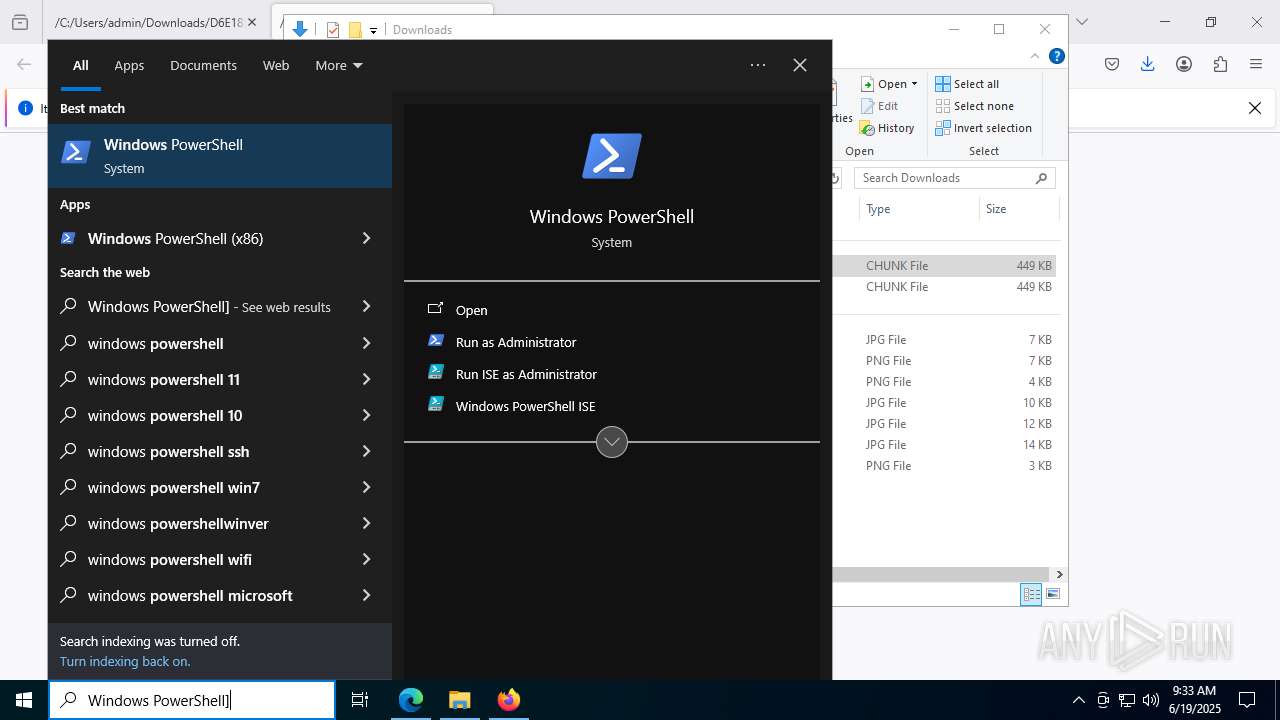The width and height of the screenshot is (1280, 720).
Task: Open Task View on taskbar
Action: [x=360, y=700]
